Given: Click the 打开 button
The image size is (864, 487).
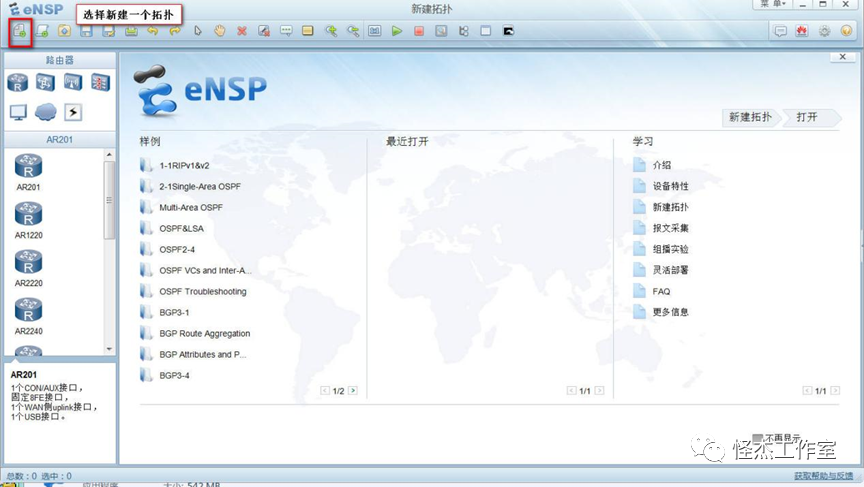Looking at the screenshot, I should tap(810, 117).
